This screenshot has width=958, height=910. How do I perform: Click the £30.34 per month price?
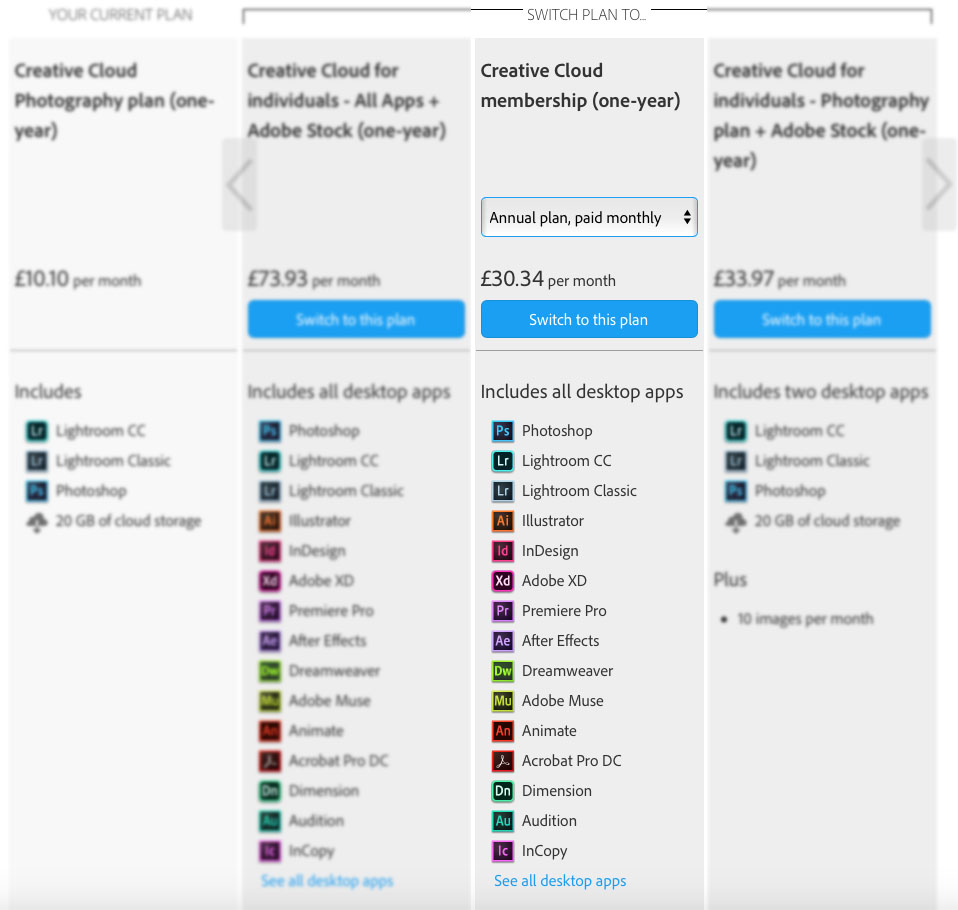pos(548,279)
